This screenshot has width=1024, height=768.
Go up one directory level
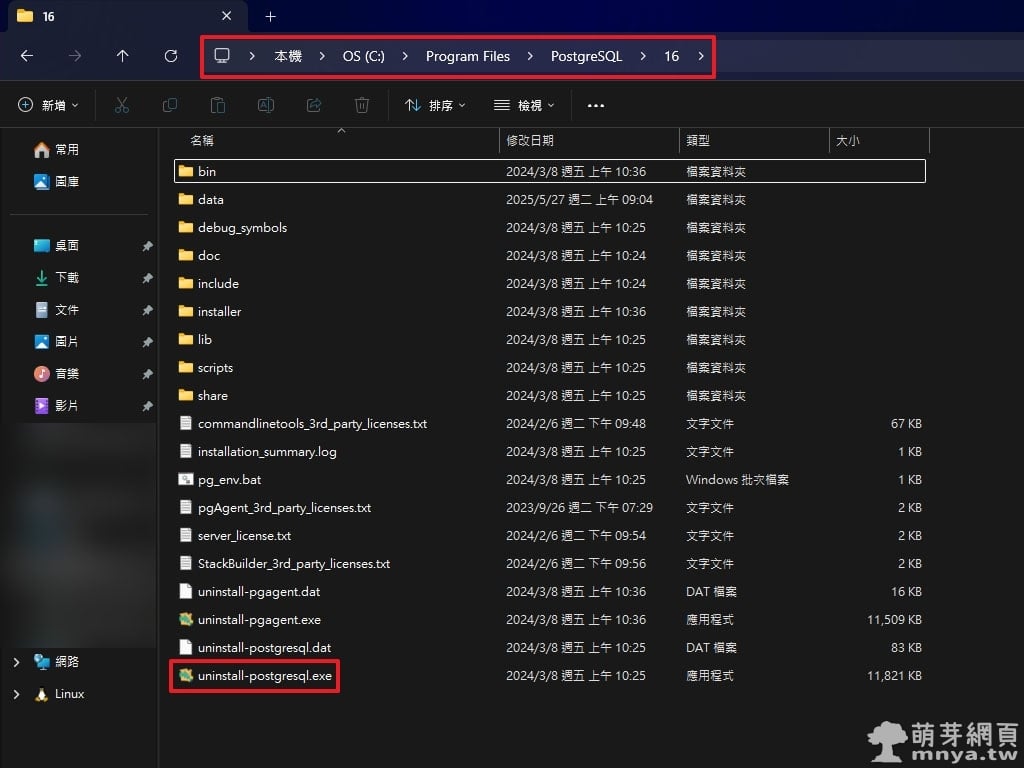(123, 56)
